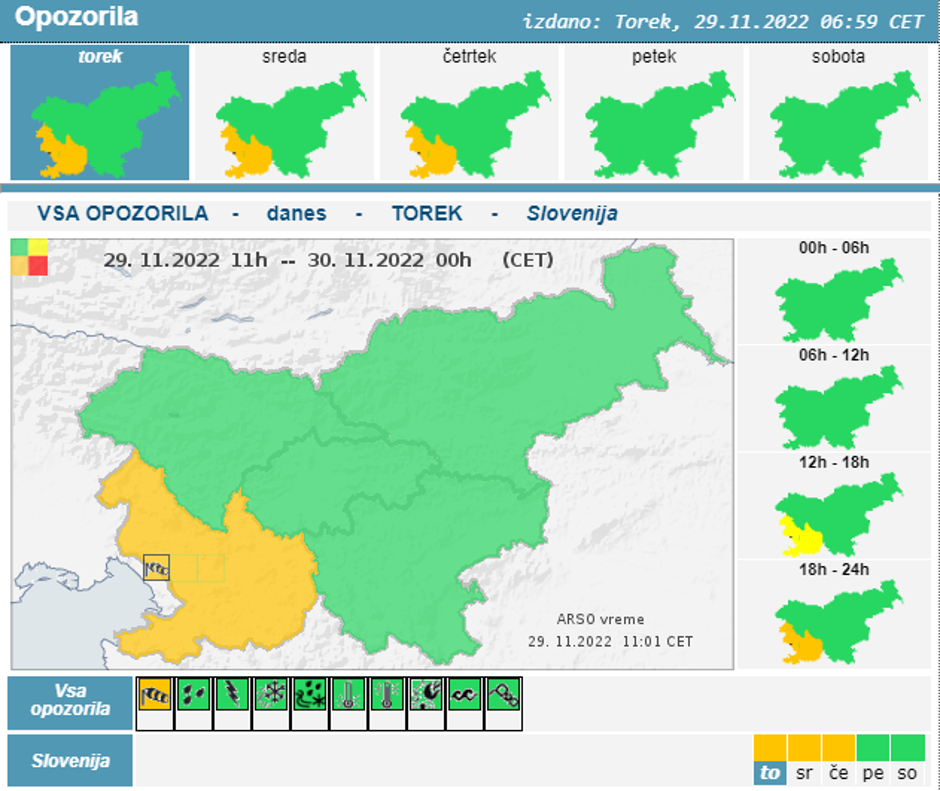The height and width of the screenshot is (791, 940).
Task: Click the wavy line warning icon
Action: [464, 696]
